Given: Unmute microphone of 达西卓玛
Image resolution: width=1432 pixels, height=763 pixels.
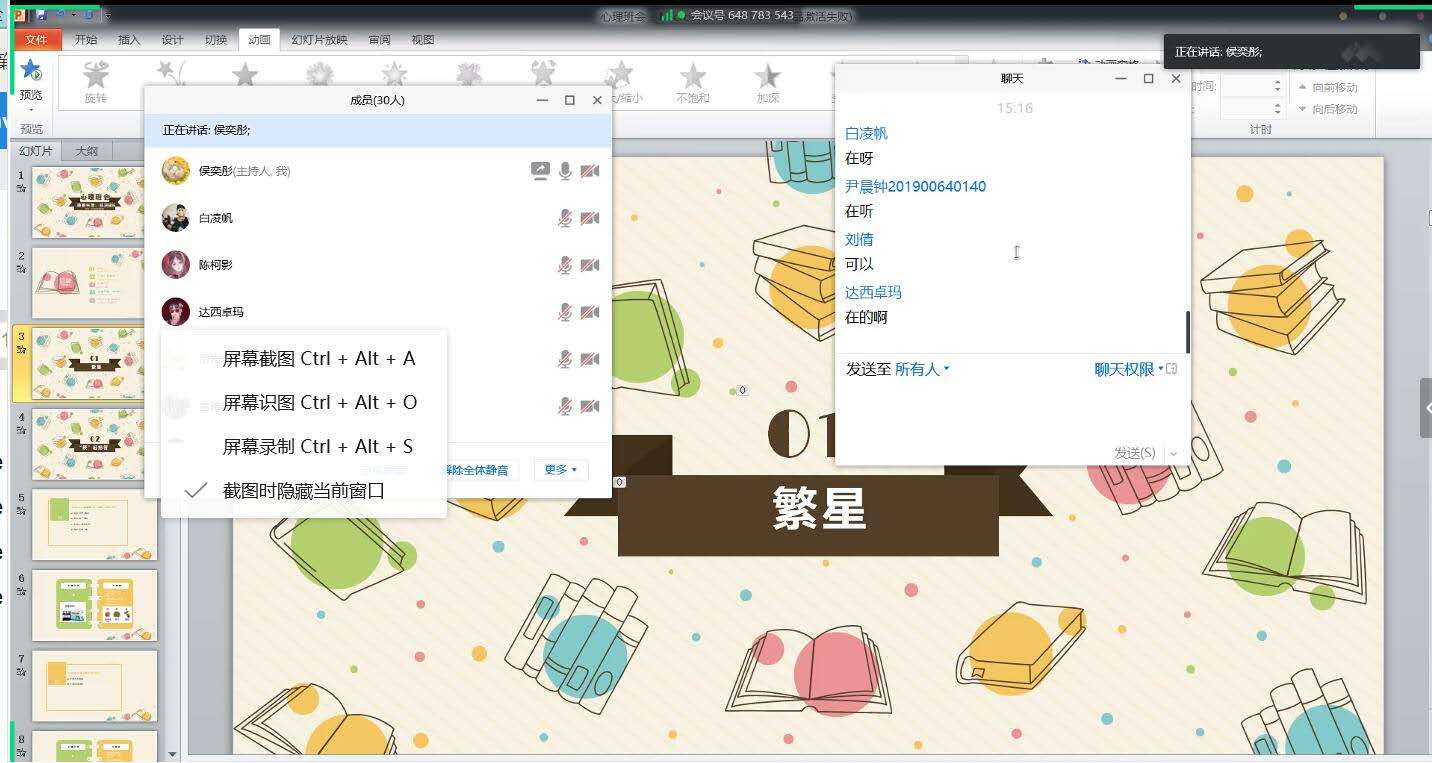Looking at the screenshot, I should (565, 312).
